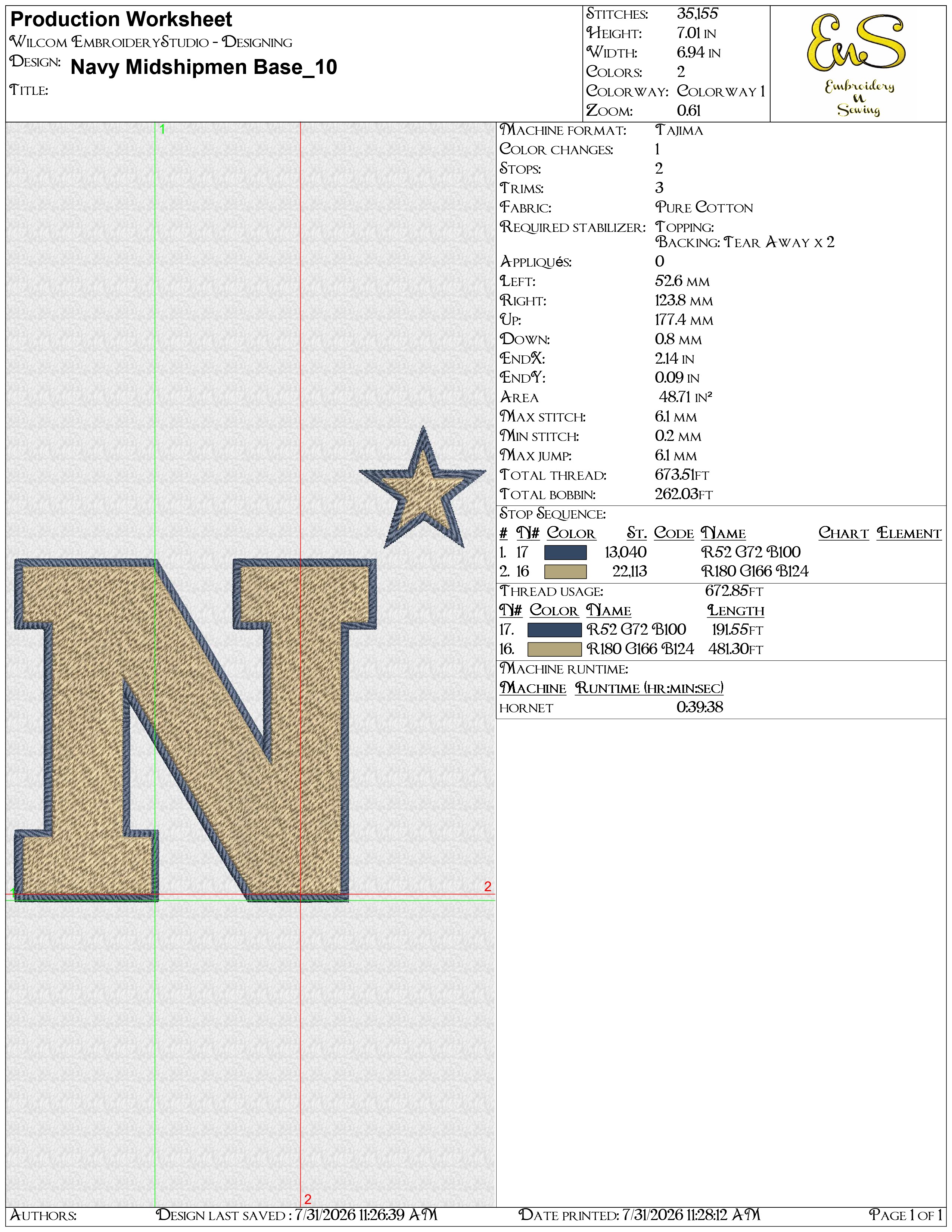Click the Left value '52.6 mm'
This screenshot has width=952, height=1232.
[x=682, y=281]
